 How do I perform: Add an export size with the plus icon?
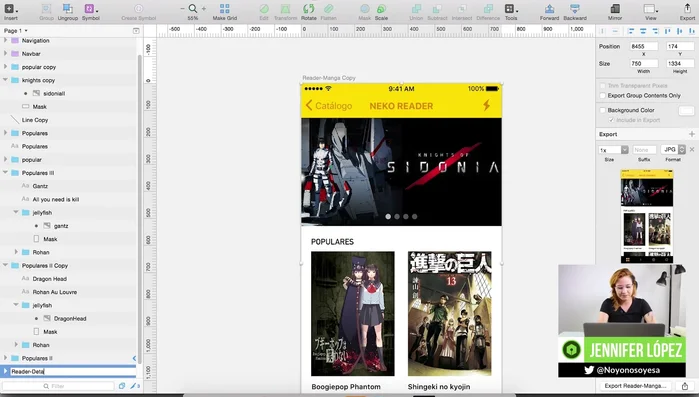pos(691,134)
